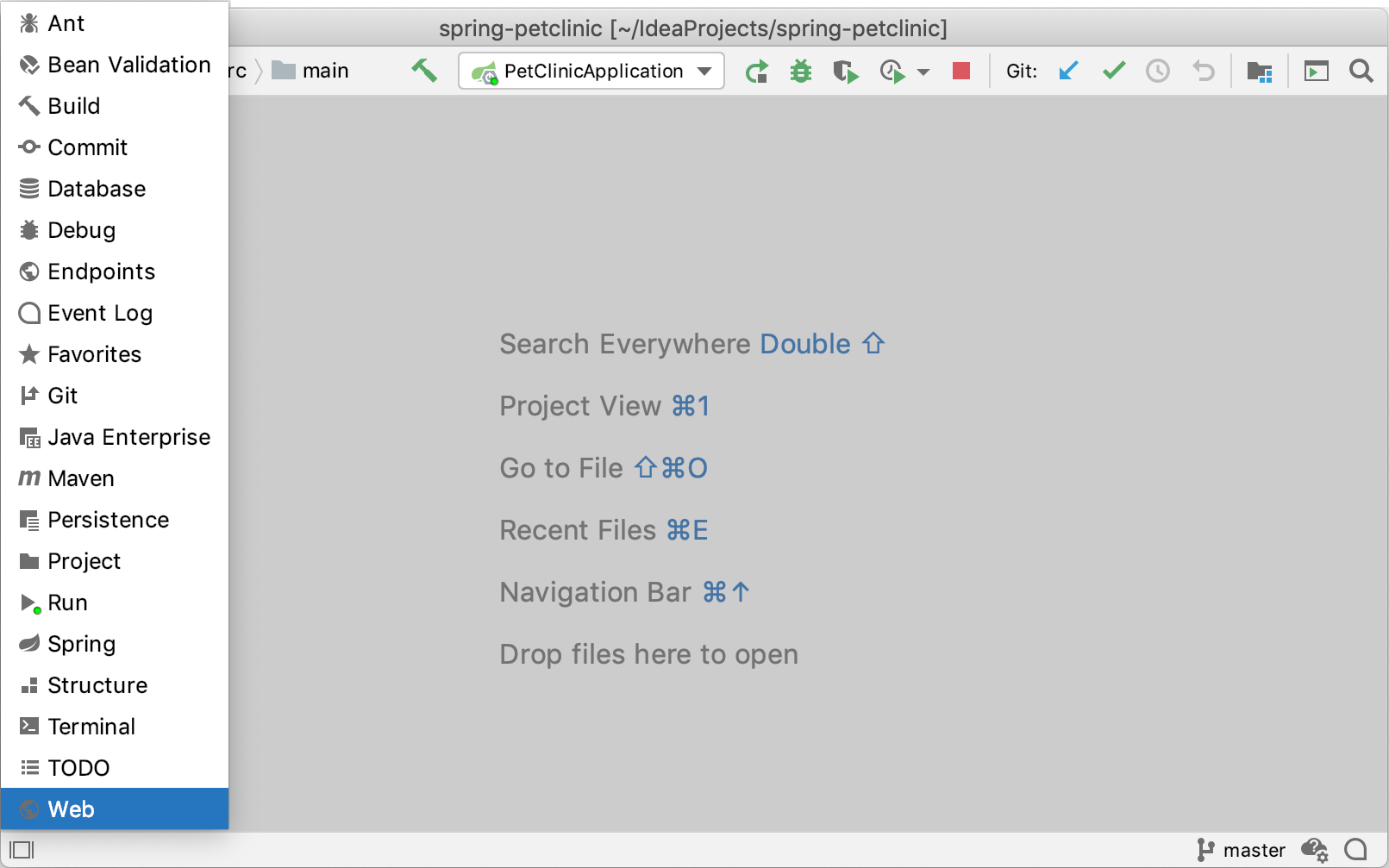Image resolution: width=1389 pixels, height=868 pixels.
Task: Run with Coverage shield icon
Action: coord(846,71)
